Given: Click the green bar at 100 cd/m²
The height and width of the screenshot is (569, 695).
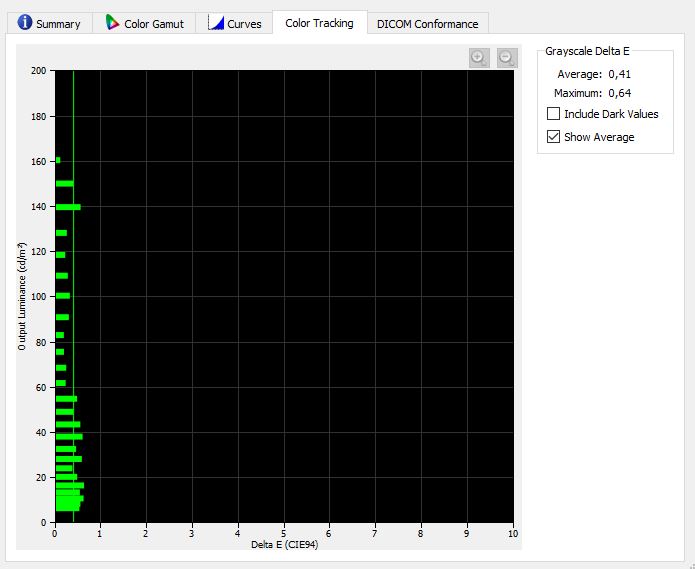Looking at the screenshot, I should [x=63, y=296].
